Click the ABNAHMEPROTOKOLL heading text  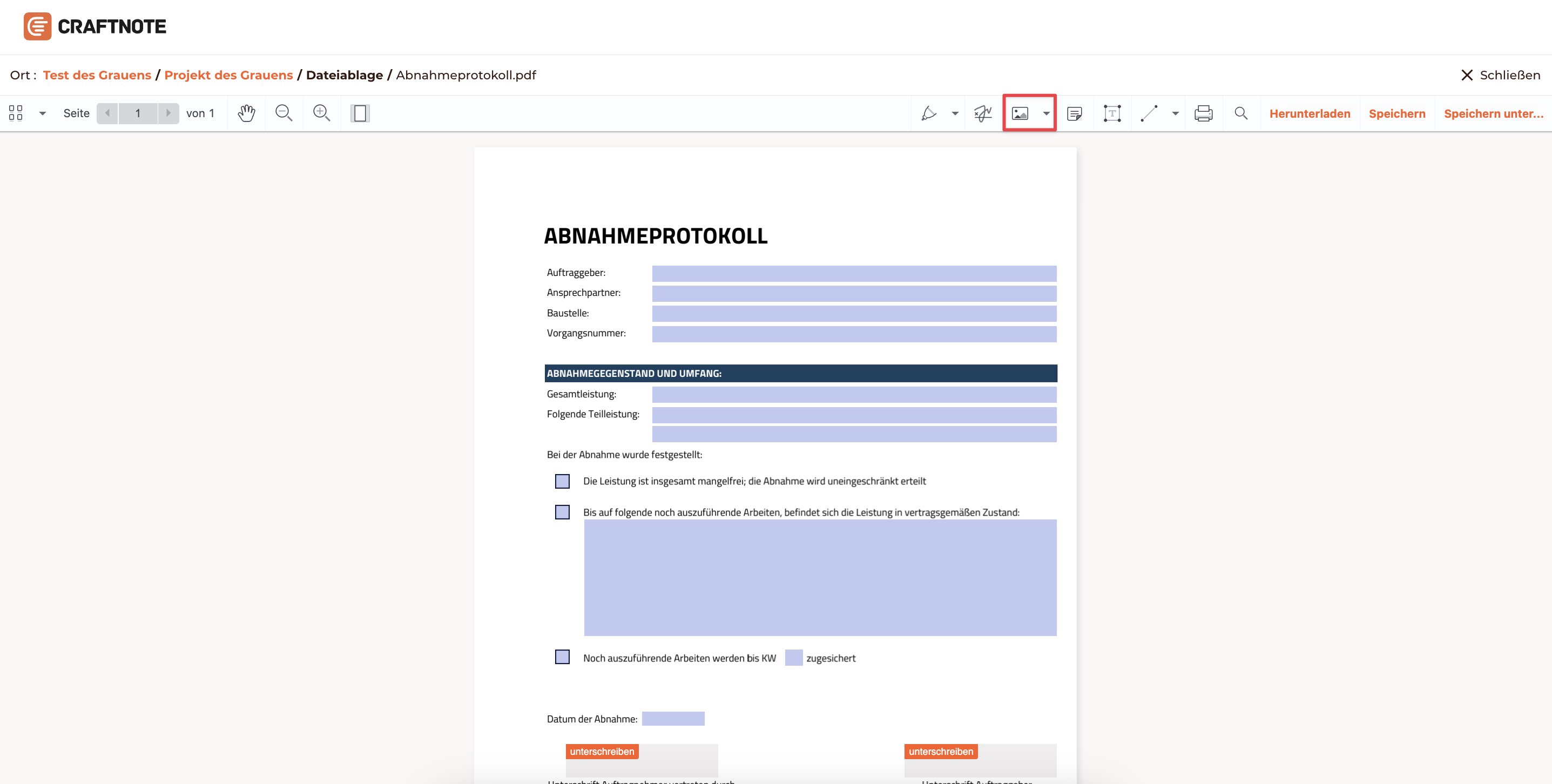(656, 235)
